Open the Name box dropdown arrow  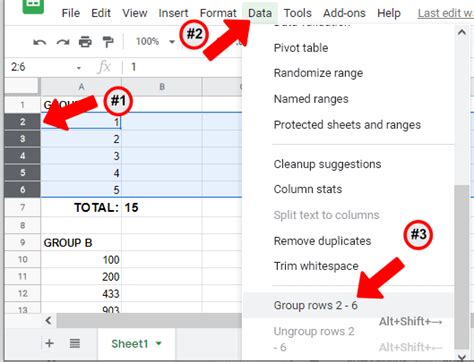click(79, 68)
